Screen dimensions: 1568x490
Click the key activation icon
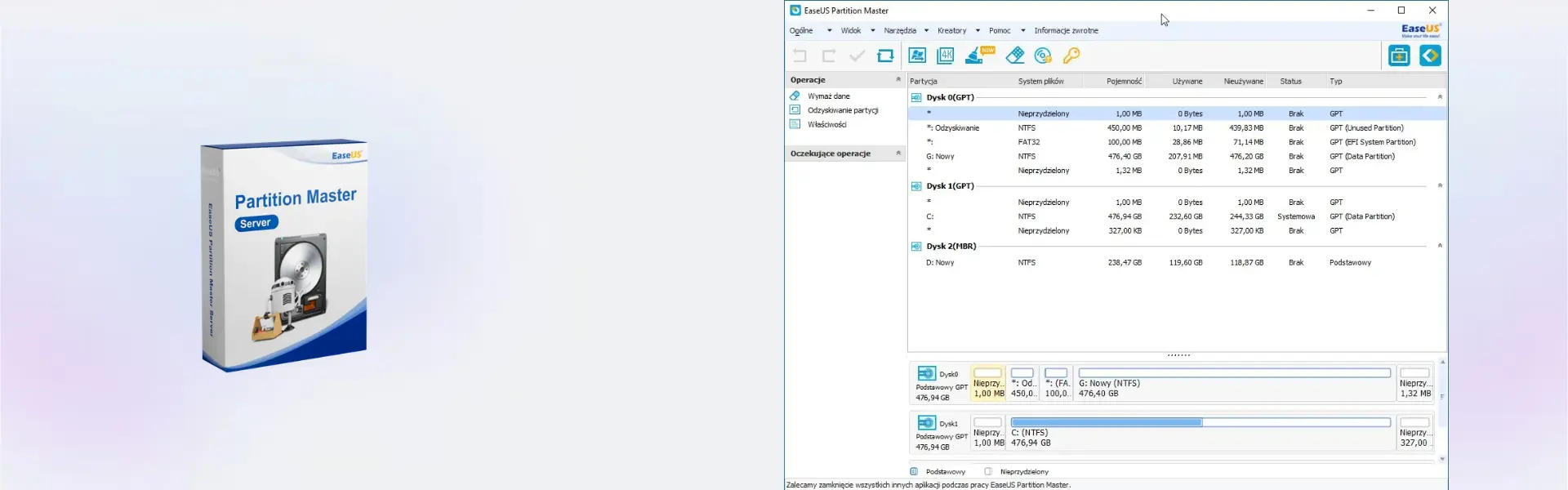coord(1071,56)
